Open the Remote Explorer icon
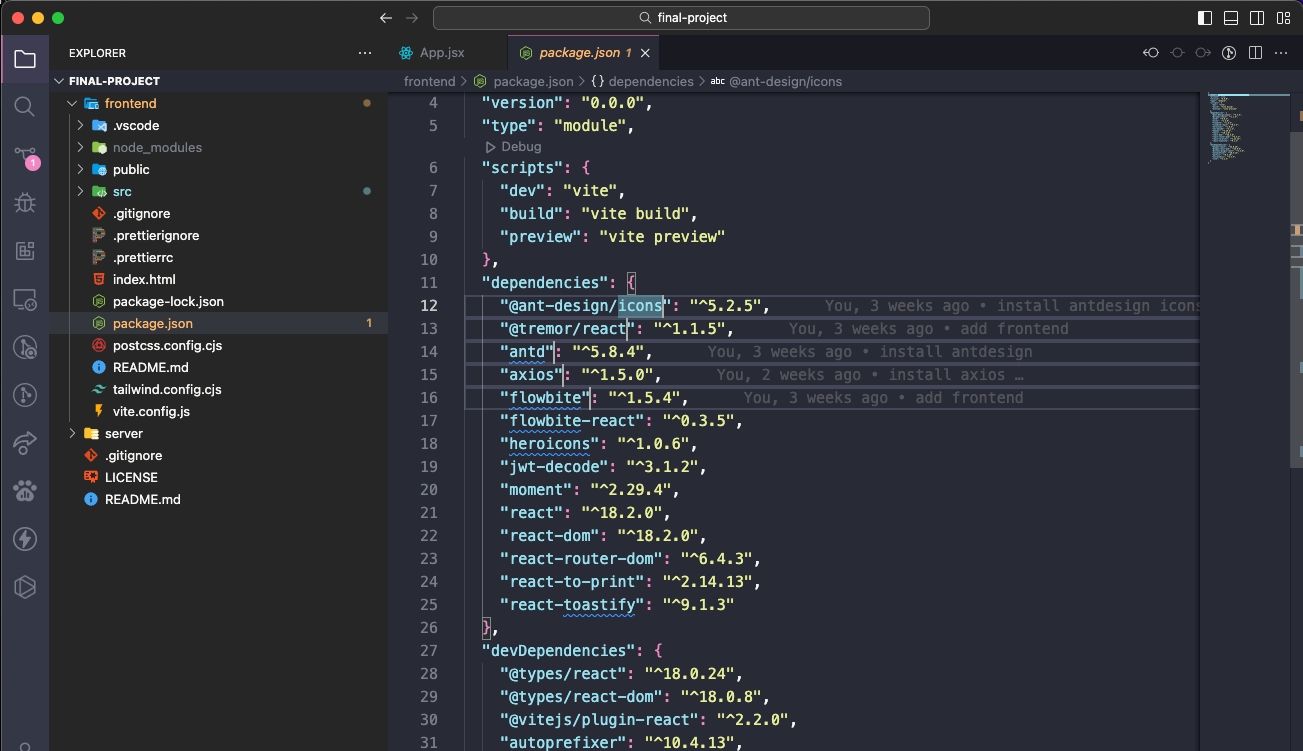Screen dimensions: 1303x751 click(x=25, y=299)
